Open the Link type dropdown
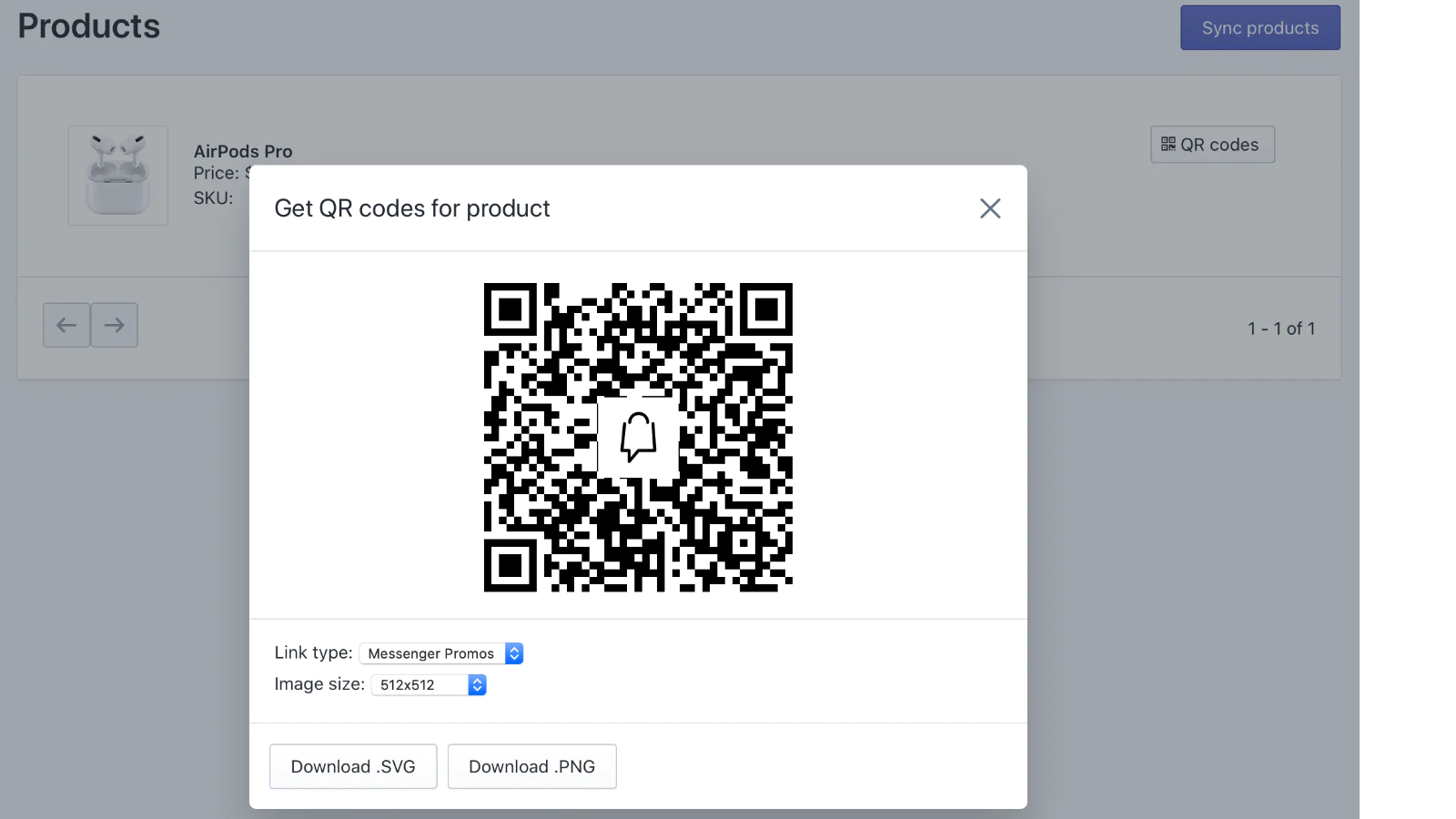Screen dimensions: 1456x819 [441, 653]
